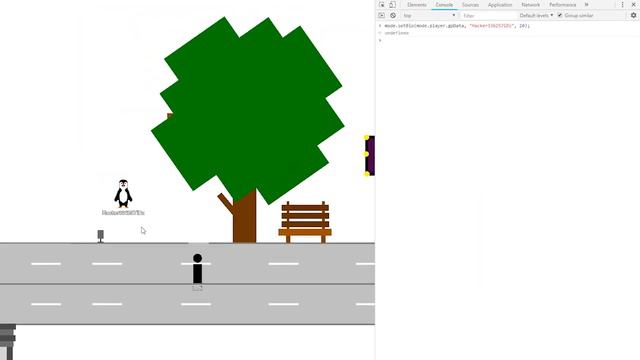Close the DevTools panel
This screenshot has width=640, height=360.
pos(634,5)
